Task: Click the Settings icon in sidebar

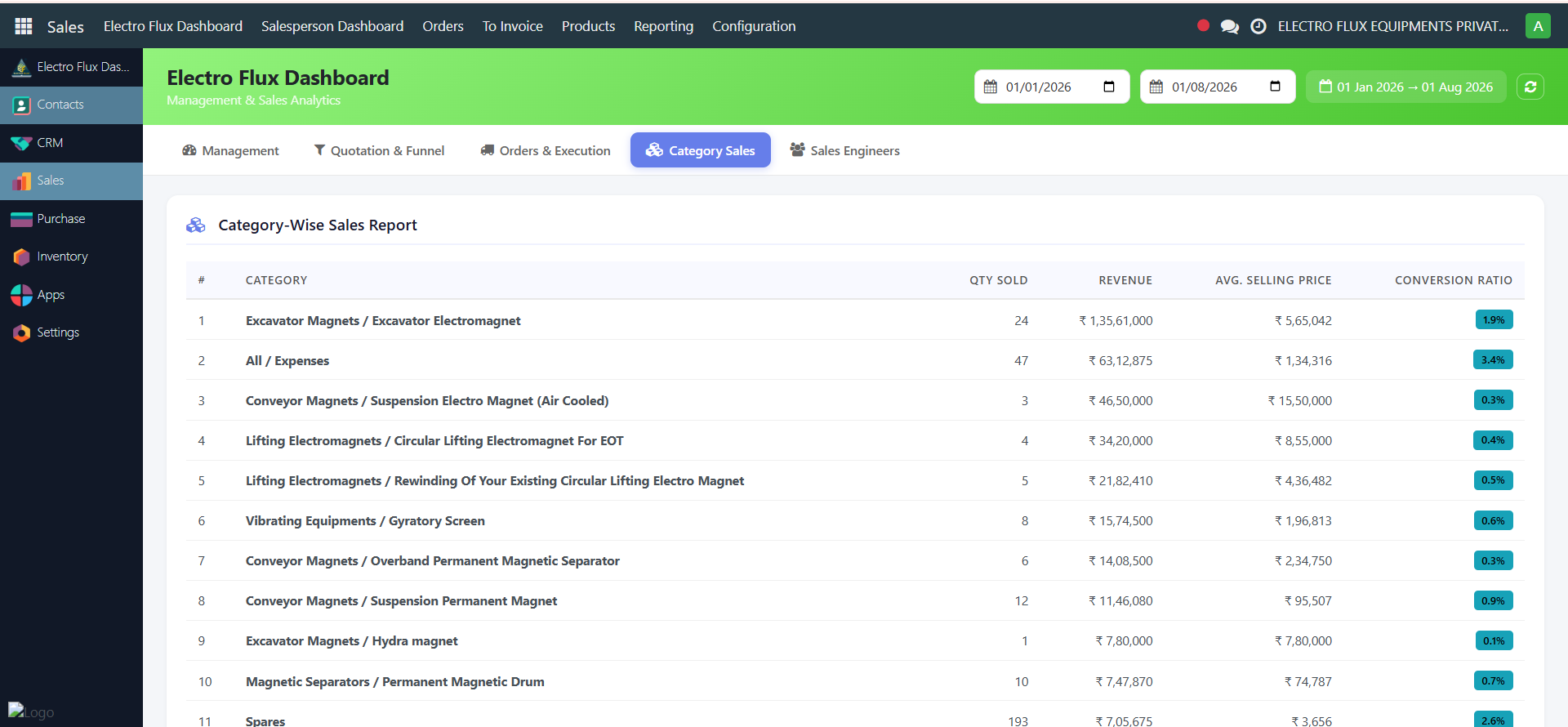Action: click(x=22, y=332)
